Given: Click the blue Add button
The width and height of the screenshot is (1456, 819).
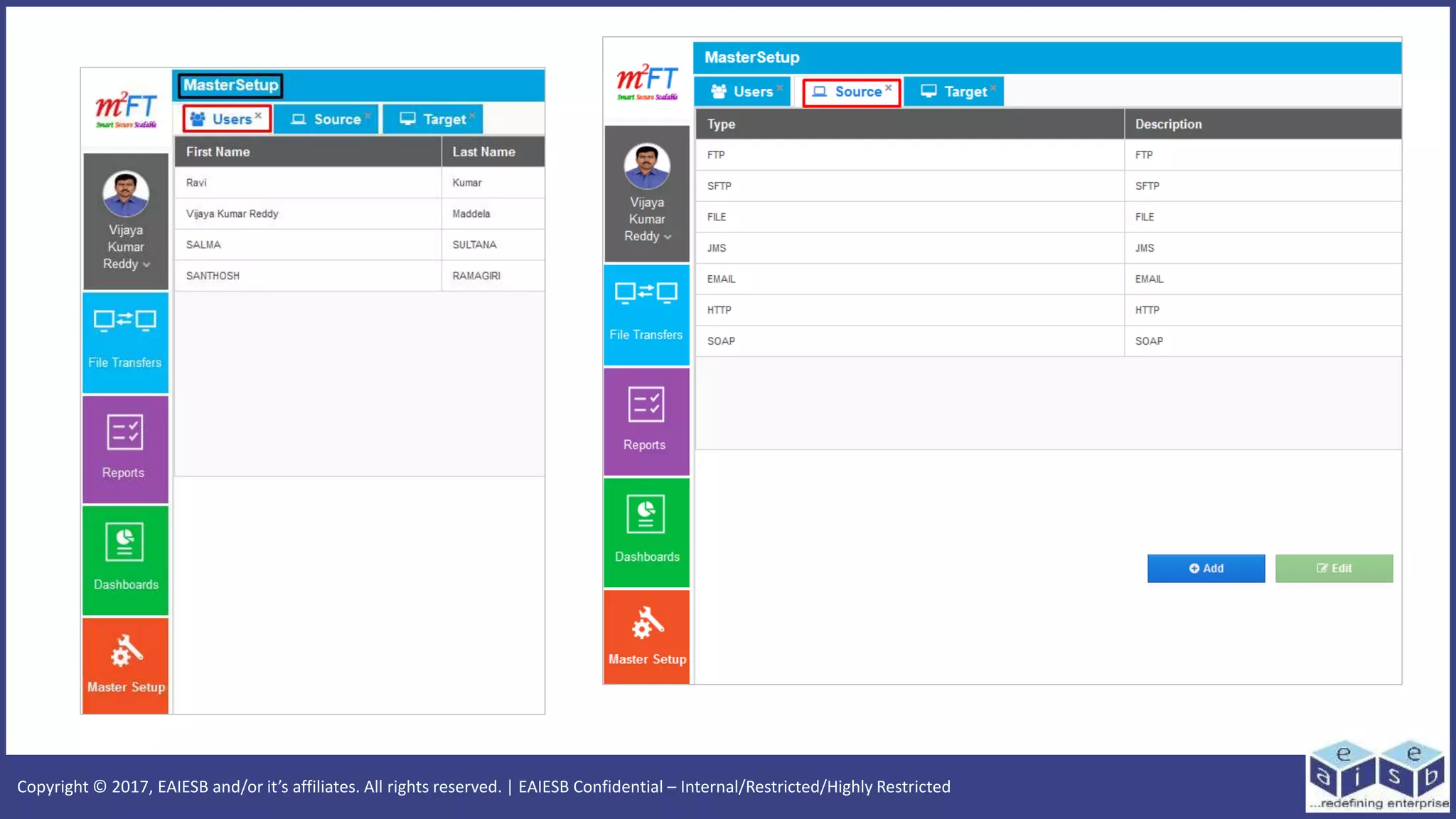Looking at the screenshot, I should coord(1206,568).
